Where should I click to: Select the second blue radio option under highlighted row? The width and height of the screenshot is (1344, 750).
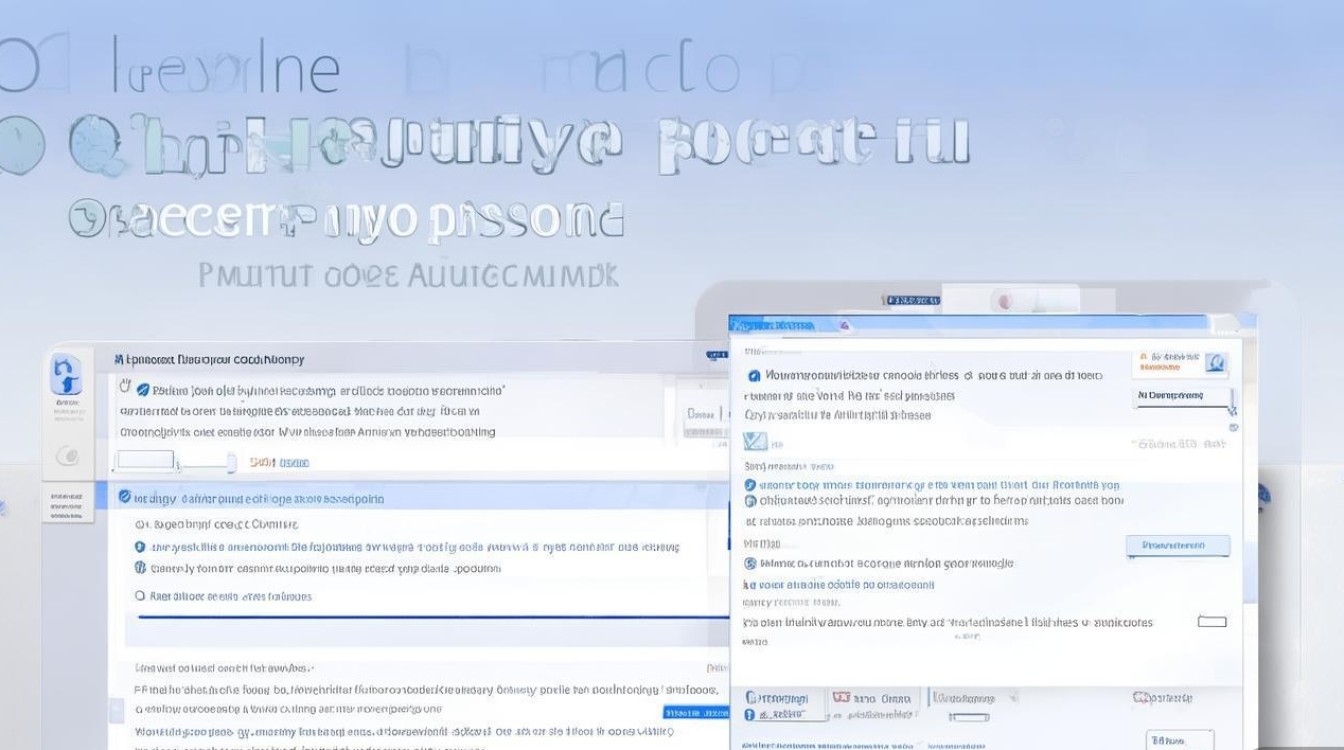point(140,568)
